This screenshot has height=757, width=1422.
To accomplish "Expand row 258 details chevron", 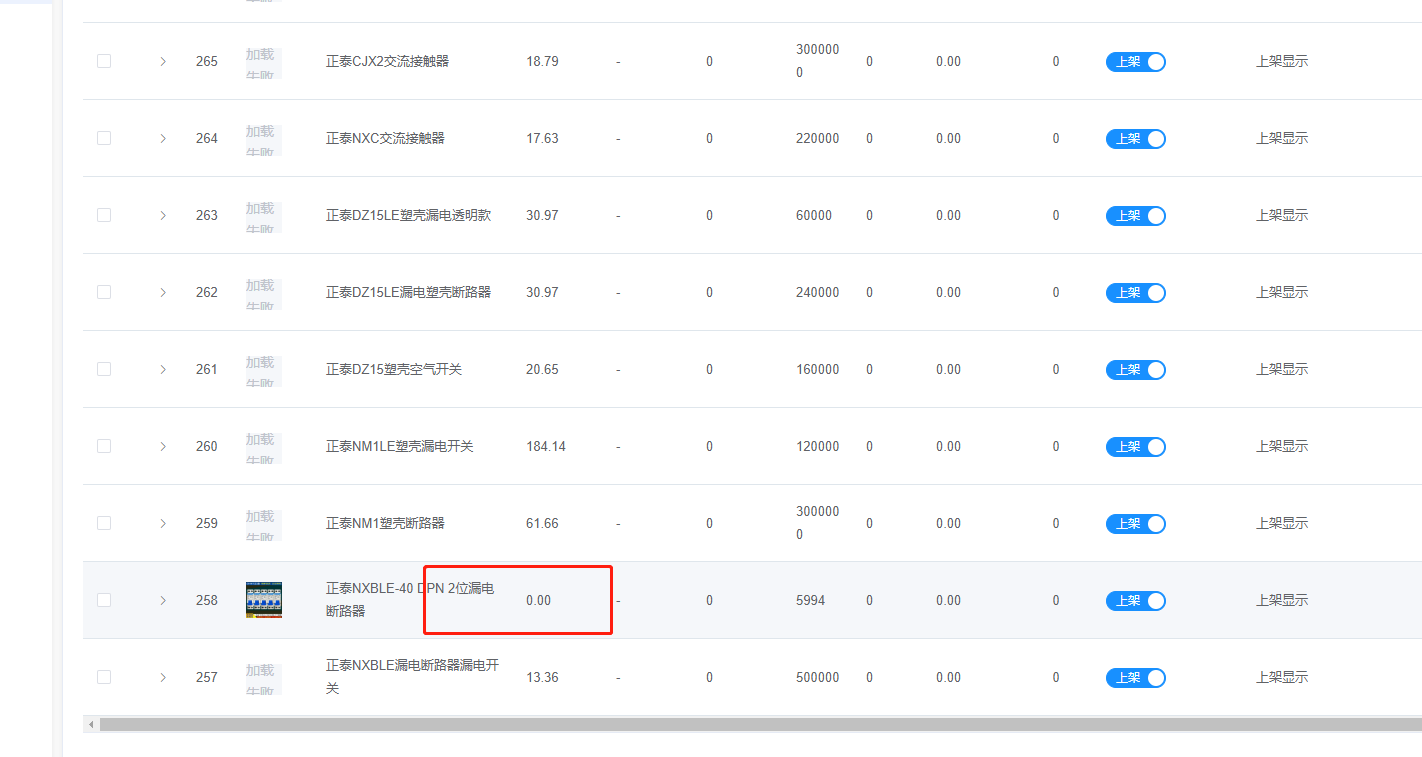I will click(x=163, y=600).
